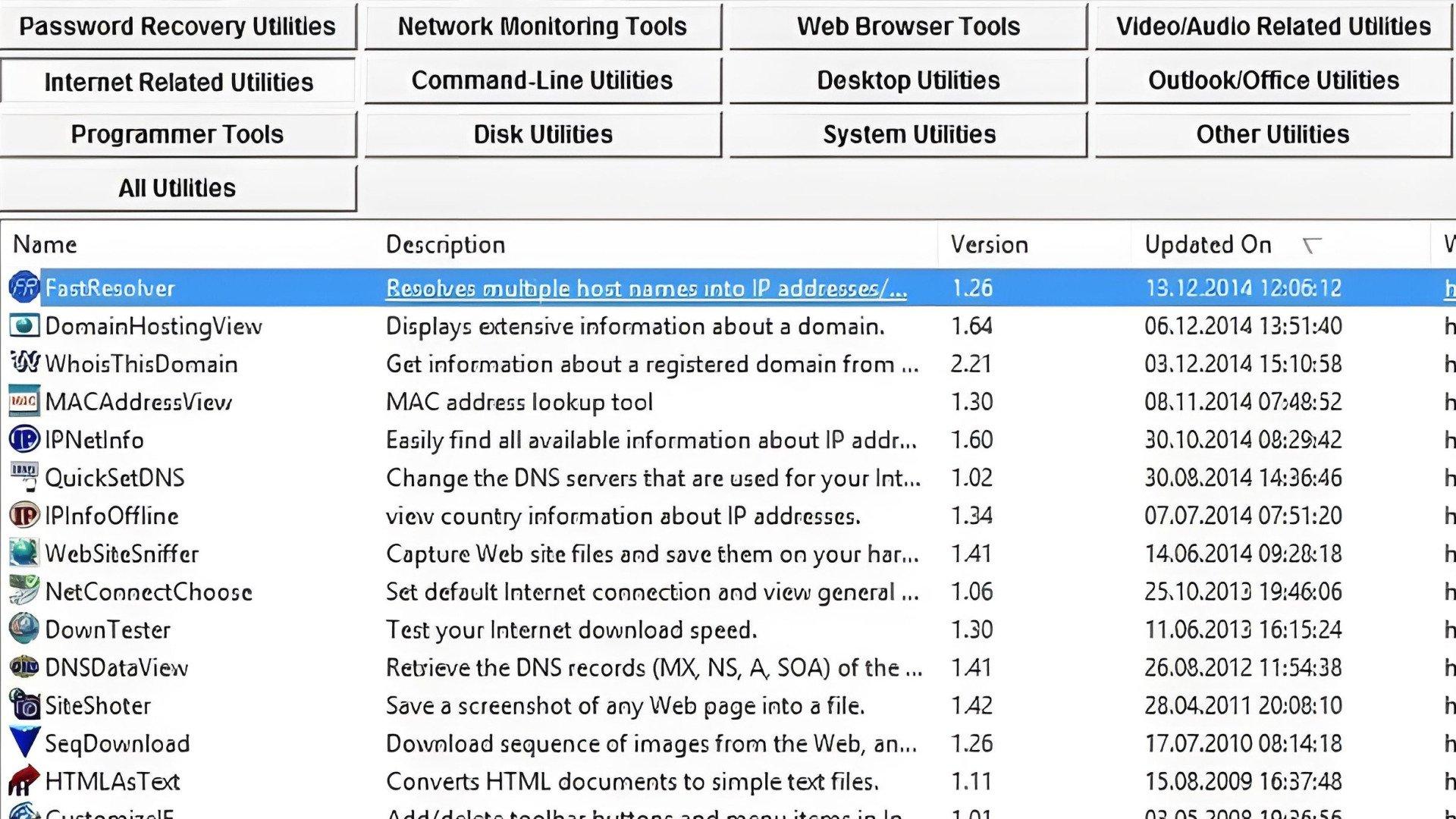This screenshot has height=819, width=1456.
Task: Click the HTMLAsText icon
Action: coord(24,780)
